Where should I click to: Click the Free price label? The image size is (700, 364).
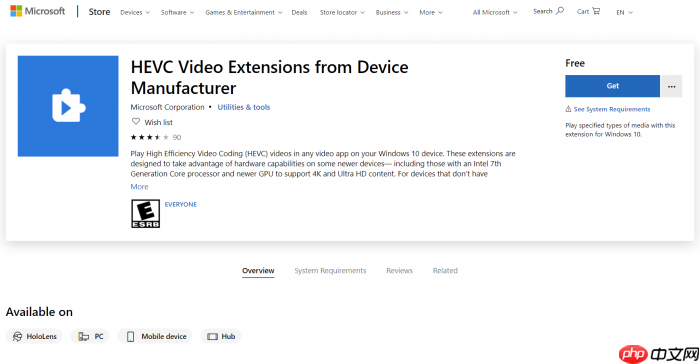click(x=575, y=63)
